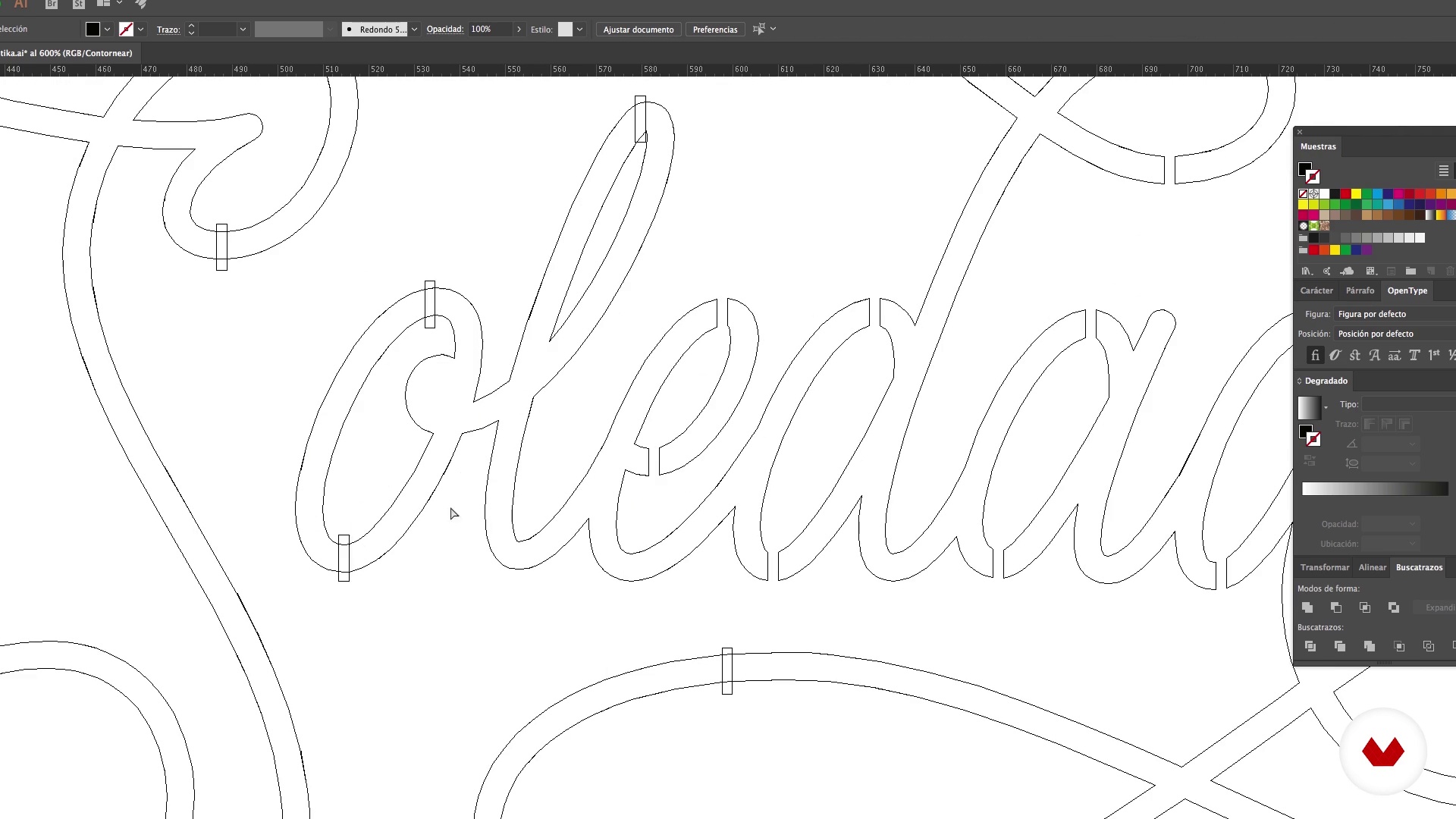Open the Figura dropdown
Viewport: 1456px width, 819px height.
point(1394,314)
